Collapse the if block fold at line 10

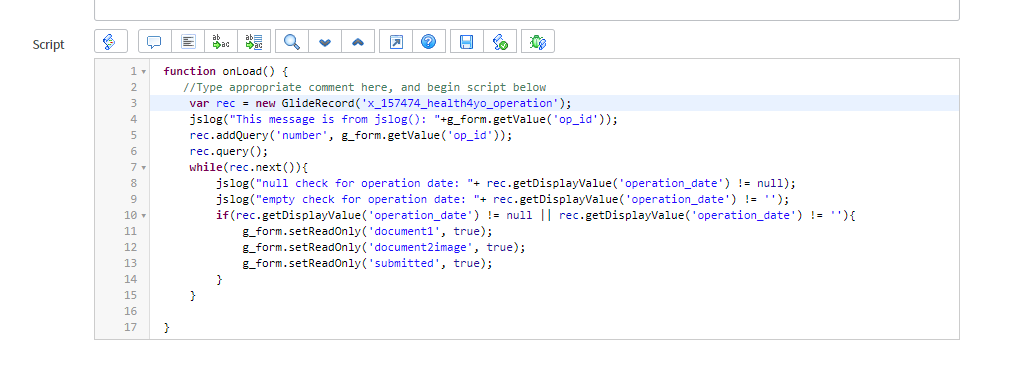click(144, 216)
